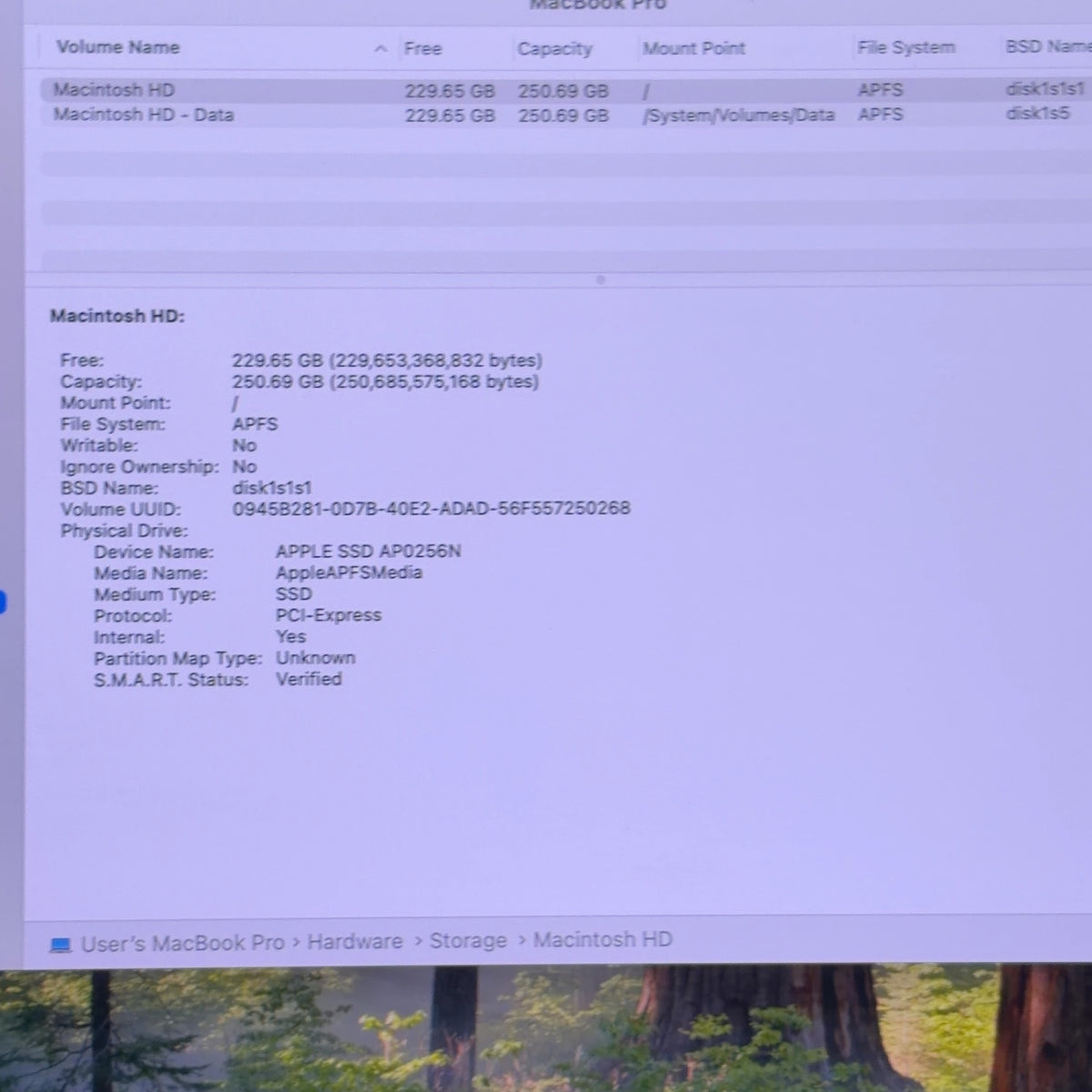Select the Macintosh HD volume row

point(564,90)
